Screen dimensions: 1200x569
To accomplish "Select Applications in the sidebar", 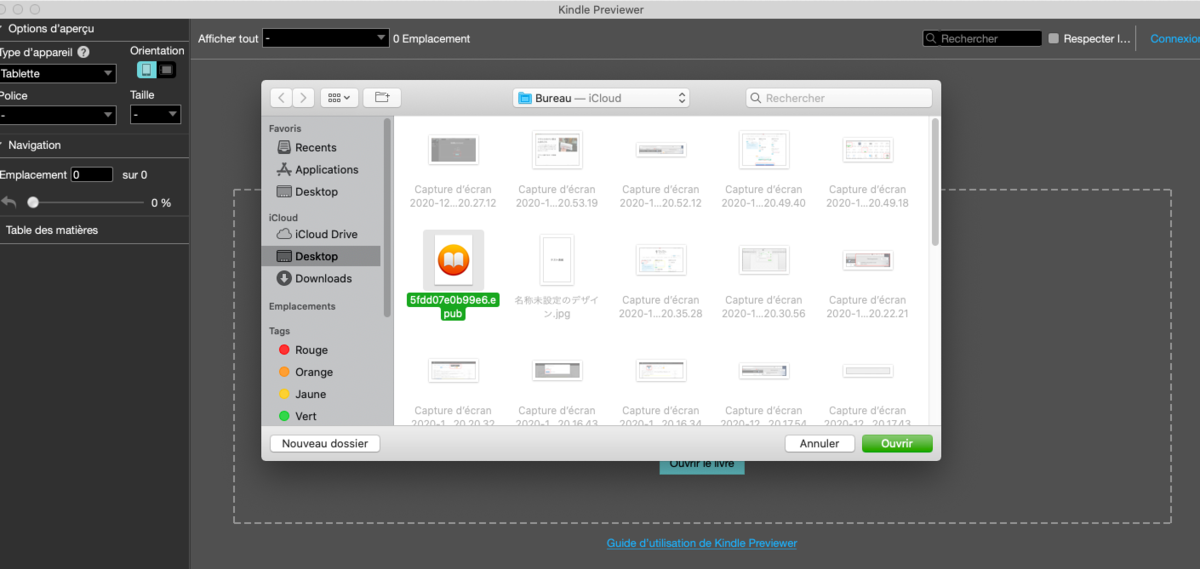I will (x=326, y=170).
